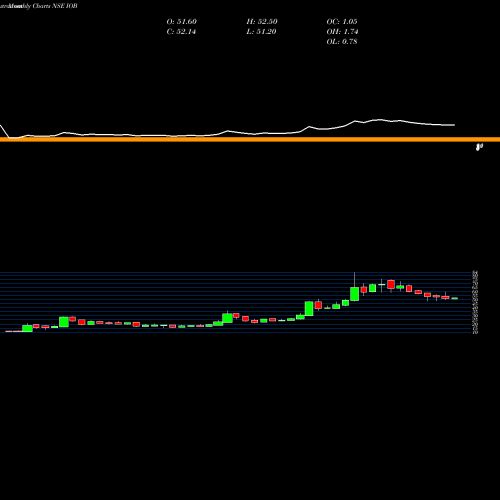Click the Charts NSE IOB title text
Screen dimensions: 500x500
click(x=55, y=6)
